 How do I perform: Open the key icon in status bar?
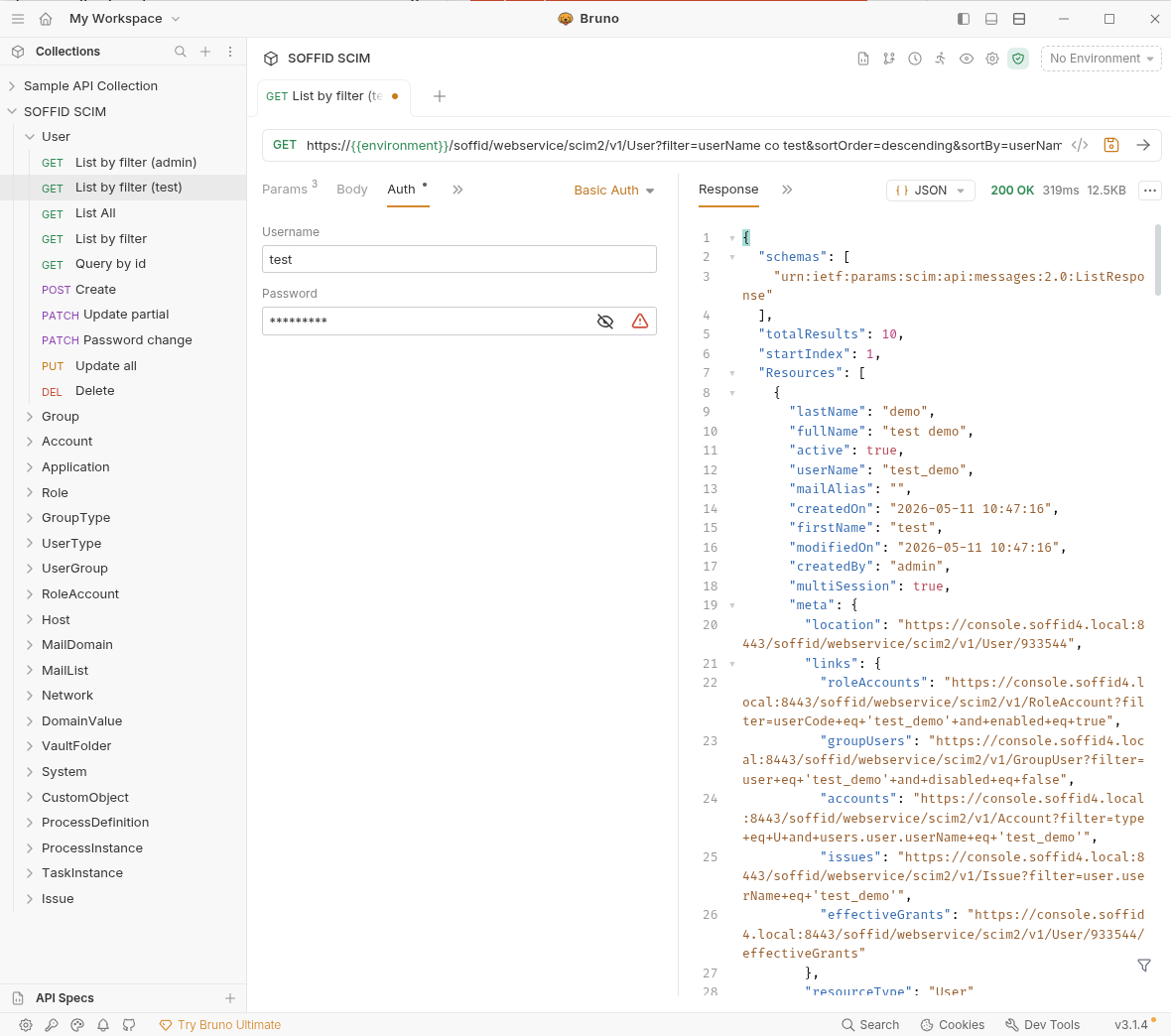52,1025
